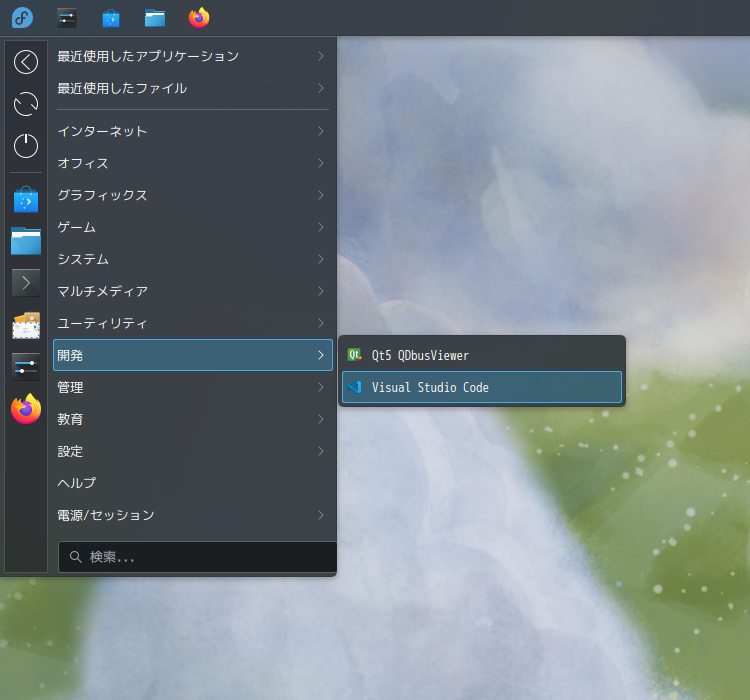
Task: Expand the ユーティリティ category chevron
Action: point(321,323)
